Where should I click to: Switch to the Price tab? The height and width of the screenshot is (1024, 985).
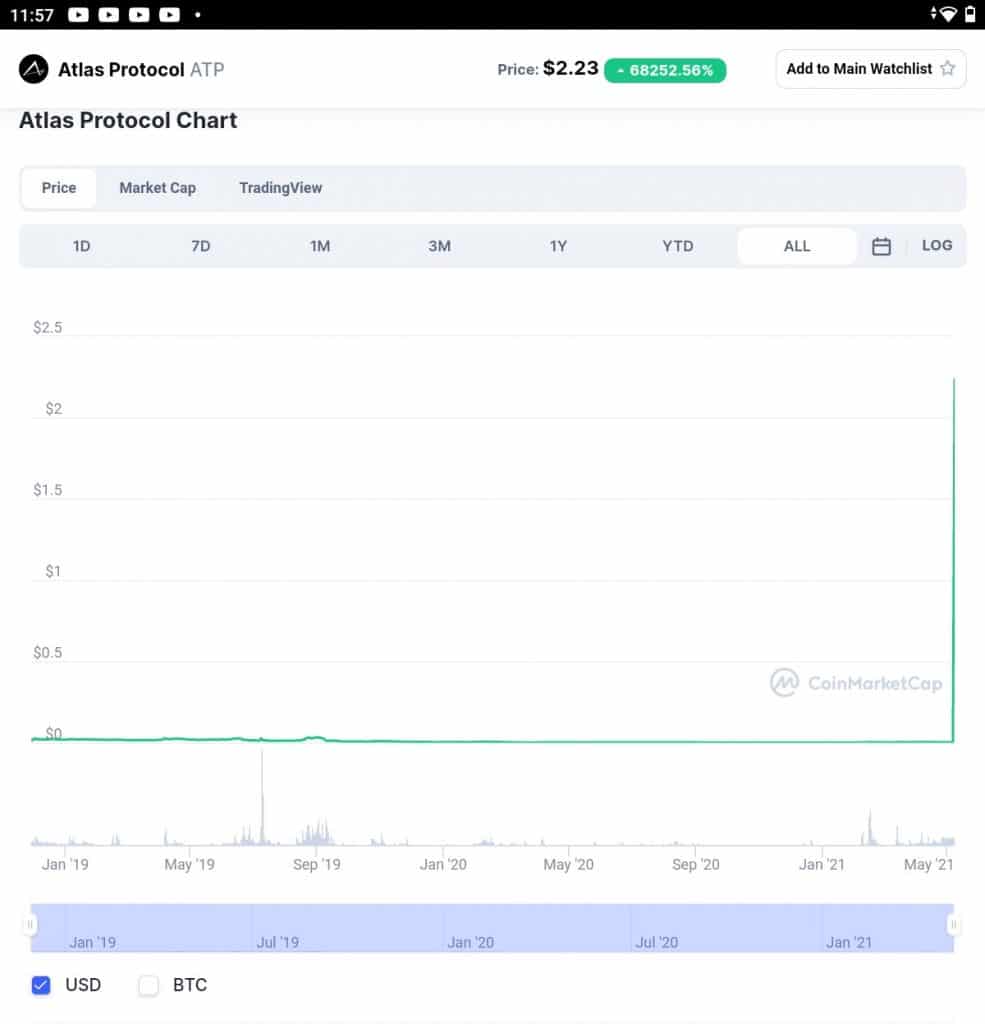pos(59,188)
